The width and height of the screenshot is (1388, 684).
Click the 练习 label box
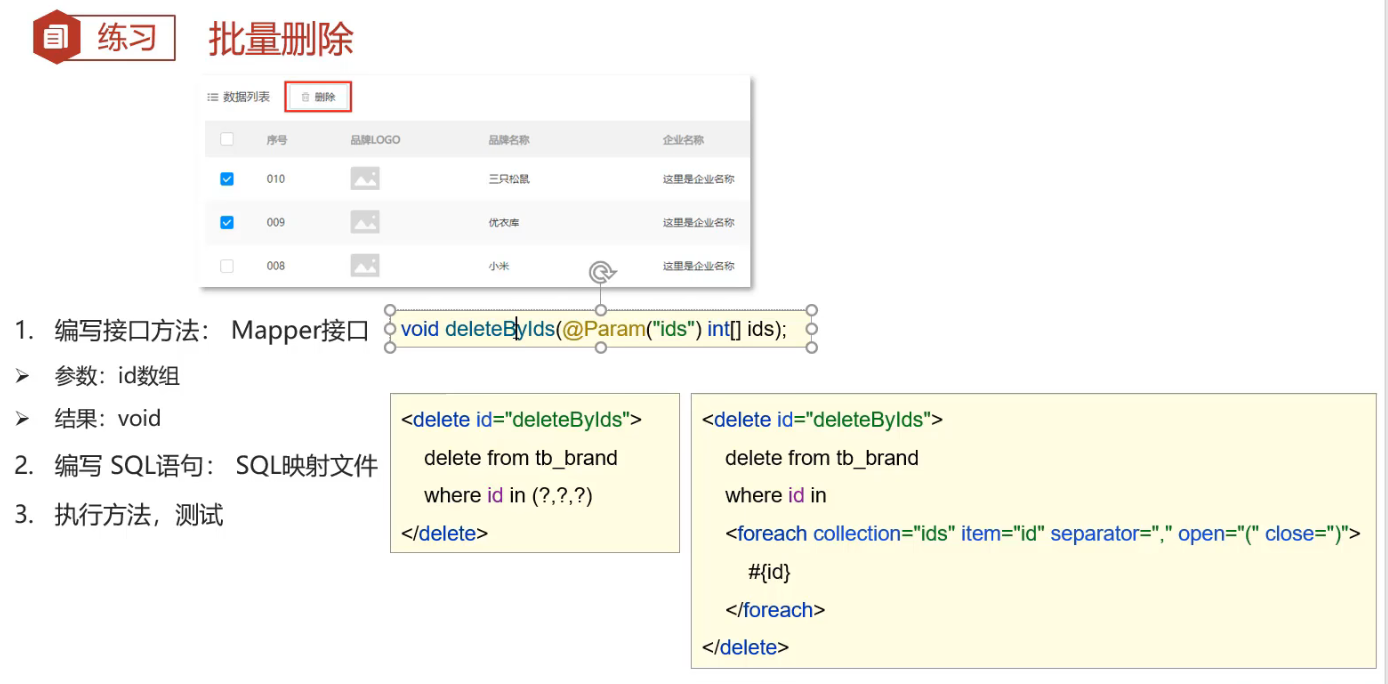[127, 38]
